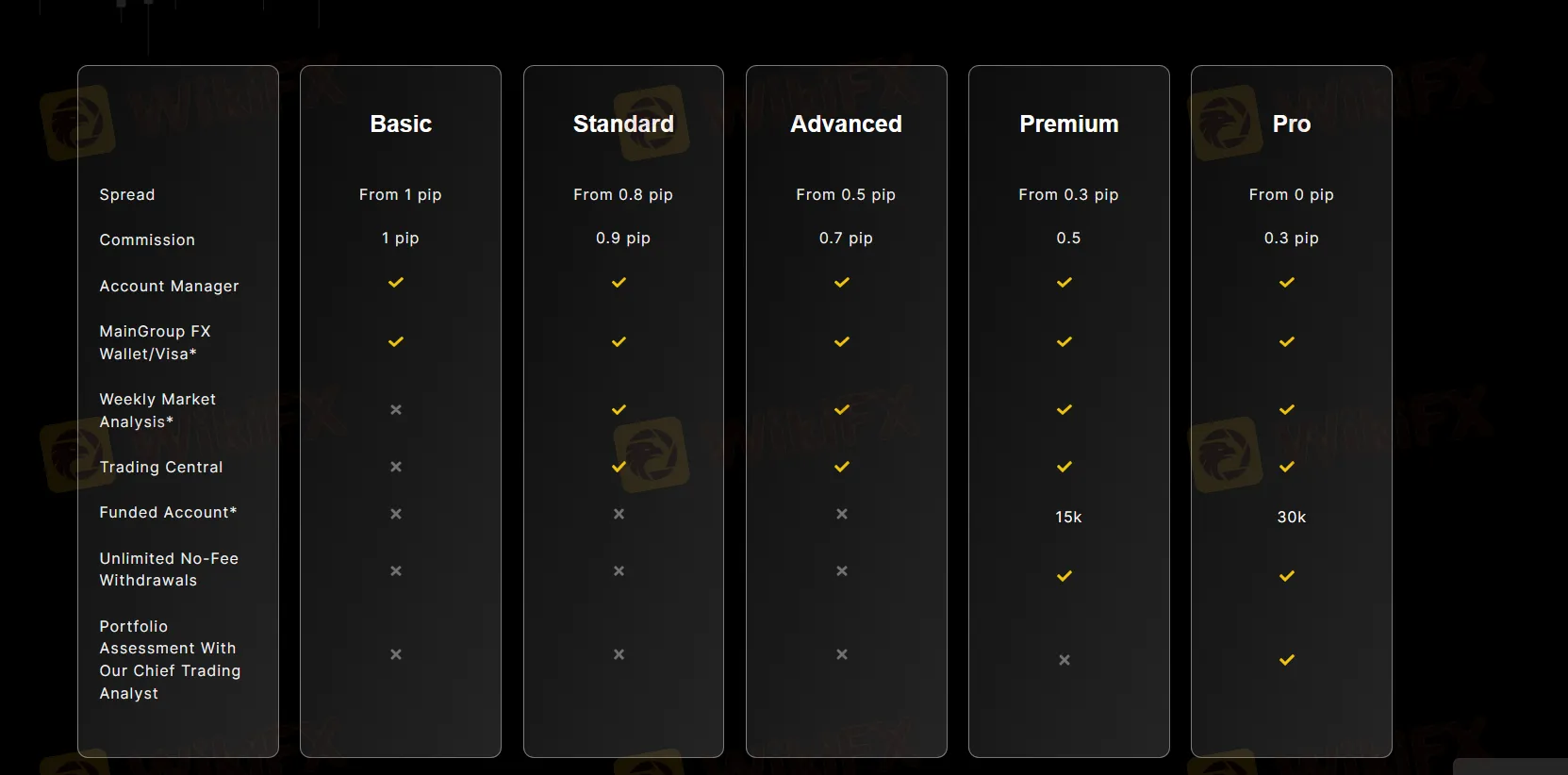The width and height of the screenshot is (1568, 775).
Task: Click the 30k funded account amount
Action: [x=1291, y=517]
